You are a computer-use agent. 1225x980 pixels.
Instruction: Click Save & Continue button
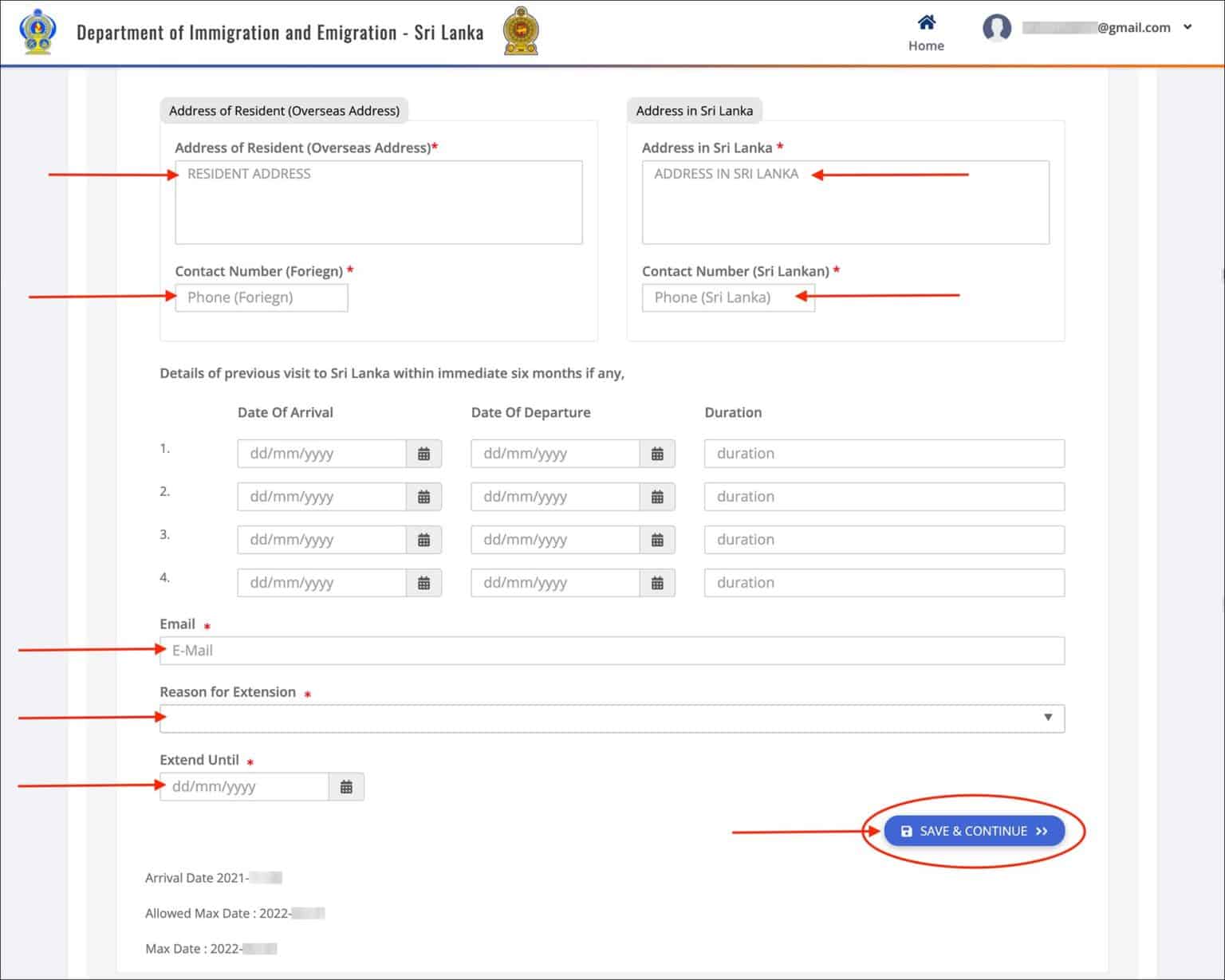(x=974, y=831)
